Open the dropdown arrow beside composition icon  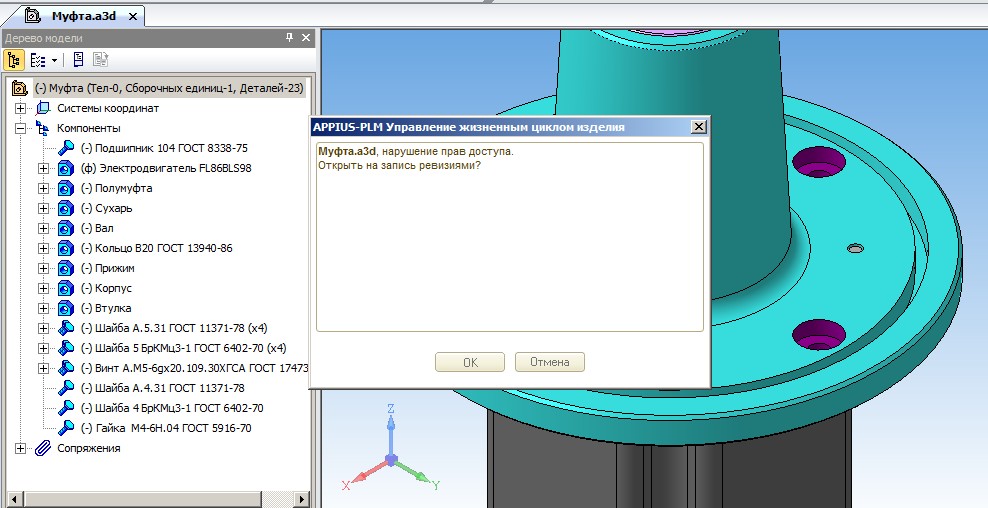tap(54, 60)
